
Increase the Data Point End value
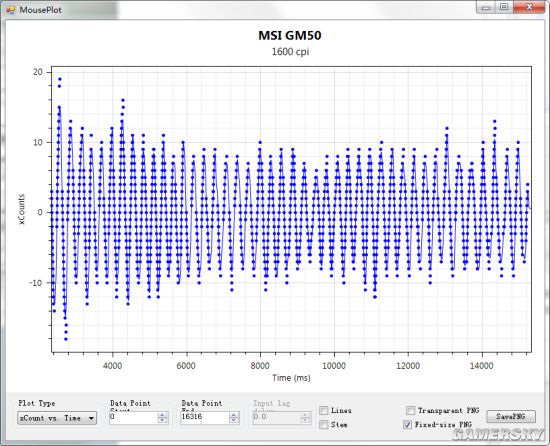(234, 414)
